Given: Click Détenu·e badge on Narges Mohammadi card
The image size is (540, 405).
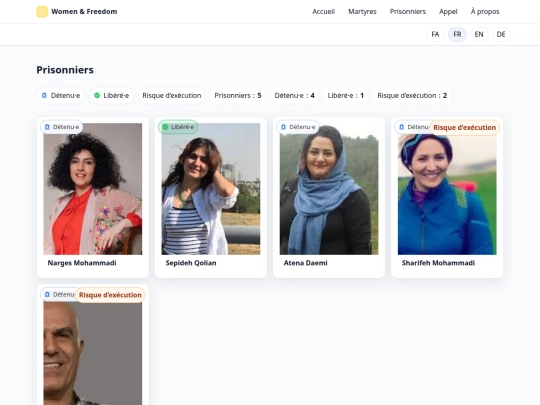Looking at the screenshot, I should click(x=62, y=127).
